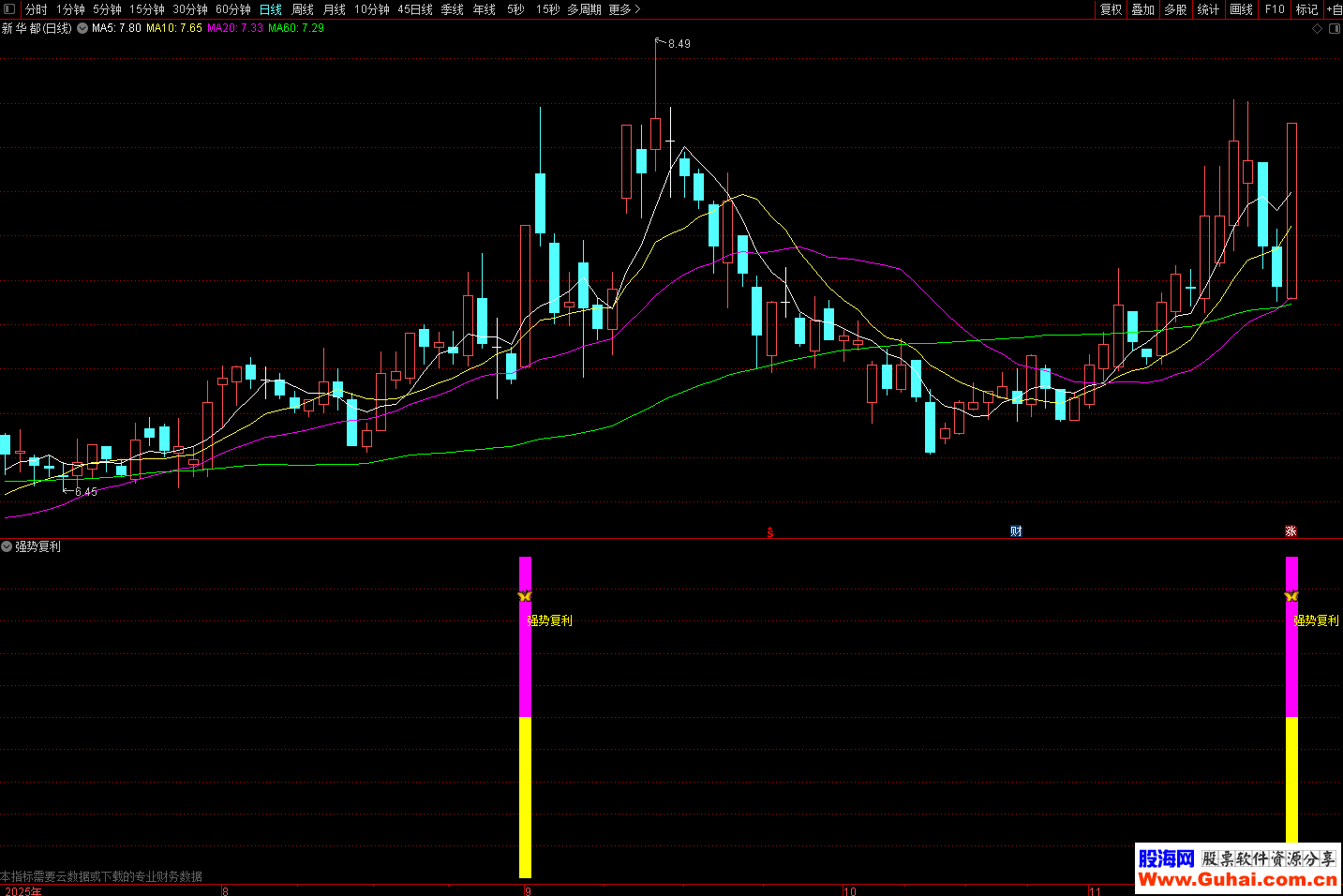Open the 新华都 indicator dropdown arrow
Screen dimensions: 1343x896
coord(82,28)
